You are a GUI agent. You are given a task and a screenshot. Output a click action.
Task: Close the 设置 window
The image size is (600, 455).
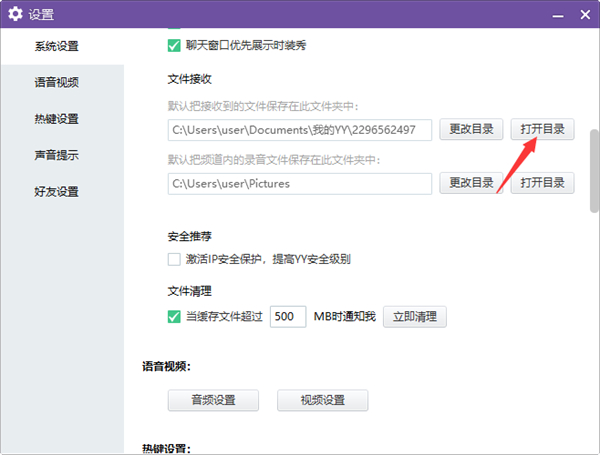tap(585, 15)
